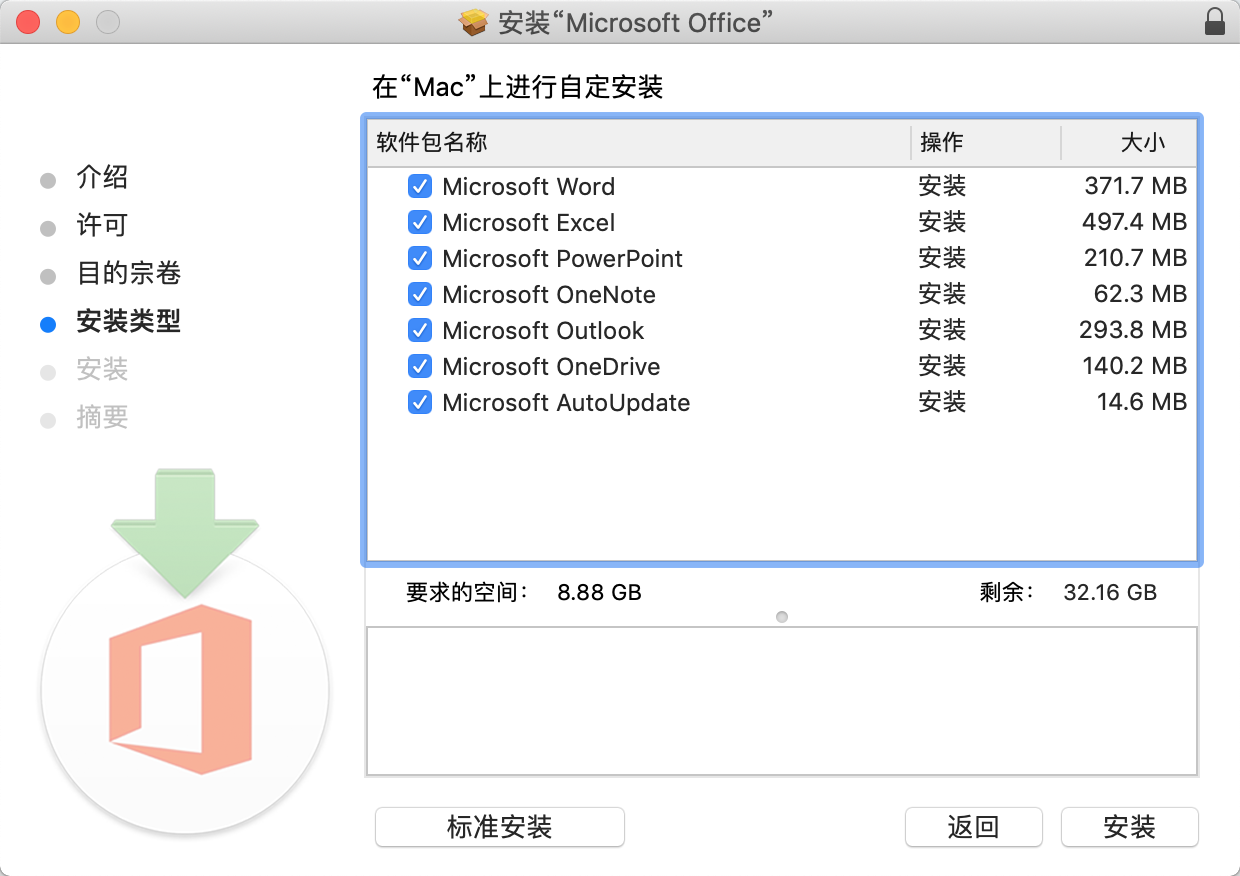Disable Microsoft Excel installation
The height and width of the screenshot is (876, 1240).
[420, 222]
